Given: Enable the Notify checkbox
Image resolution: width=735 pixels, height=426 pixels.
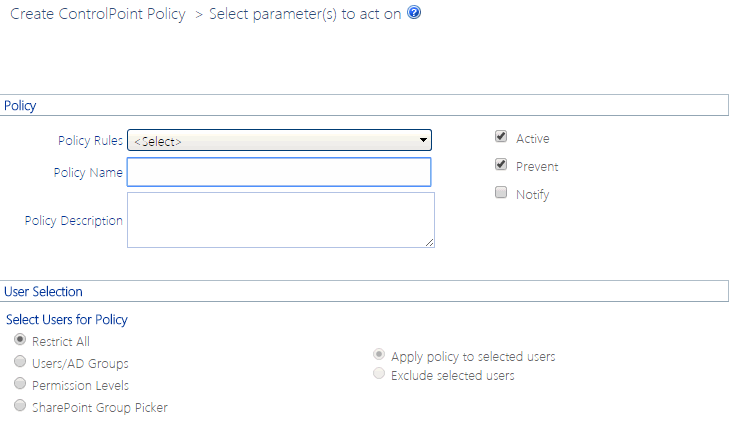Looking at the screenshot, I should (x=501, y=193).
